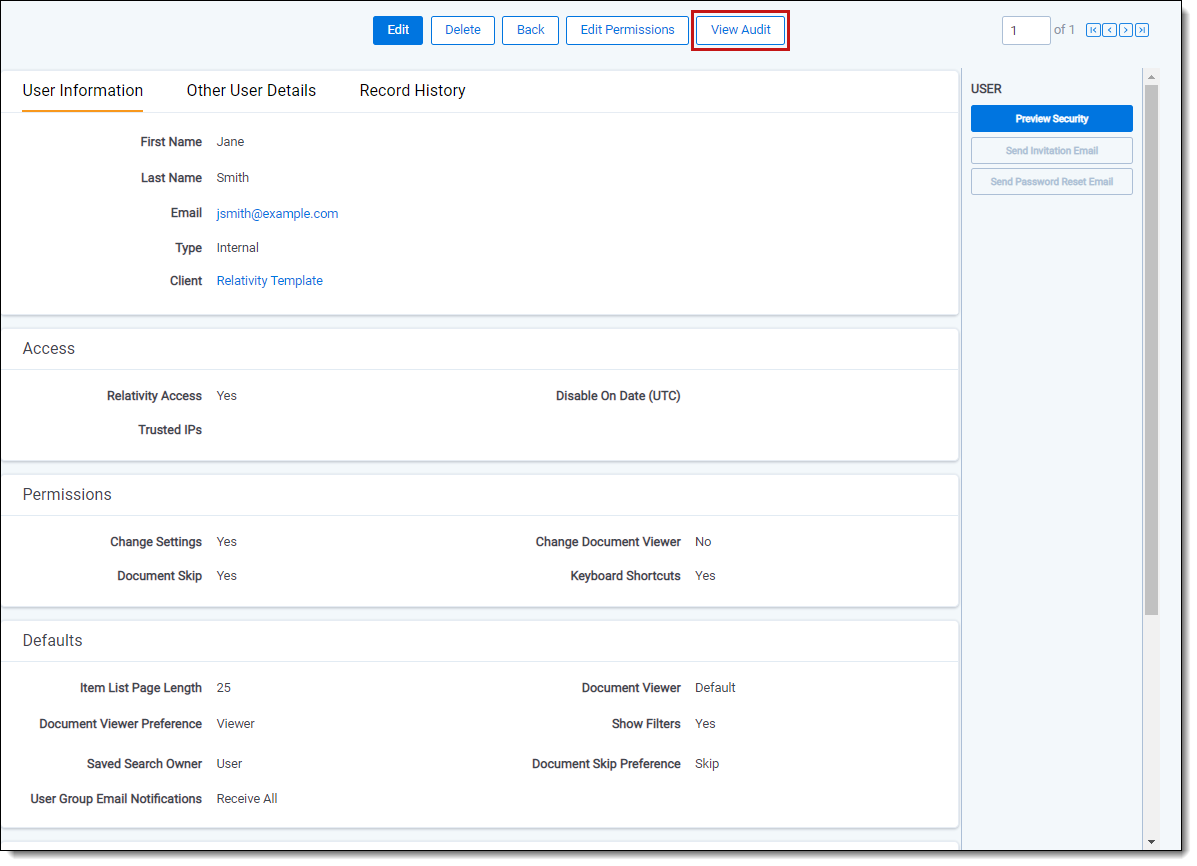The width and height of the screenshot is (1197, 866).
Task: Open the Relativity Template client link
Action: [269, 281]
